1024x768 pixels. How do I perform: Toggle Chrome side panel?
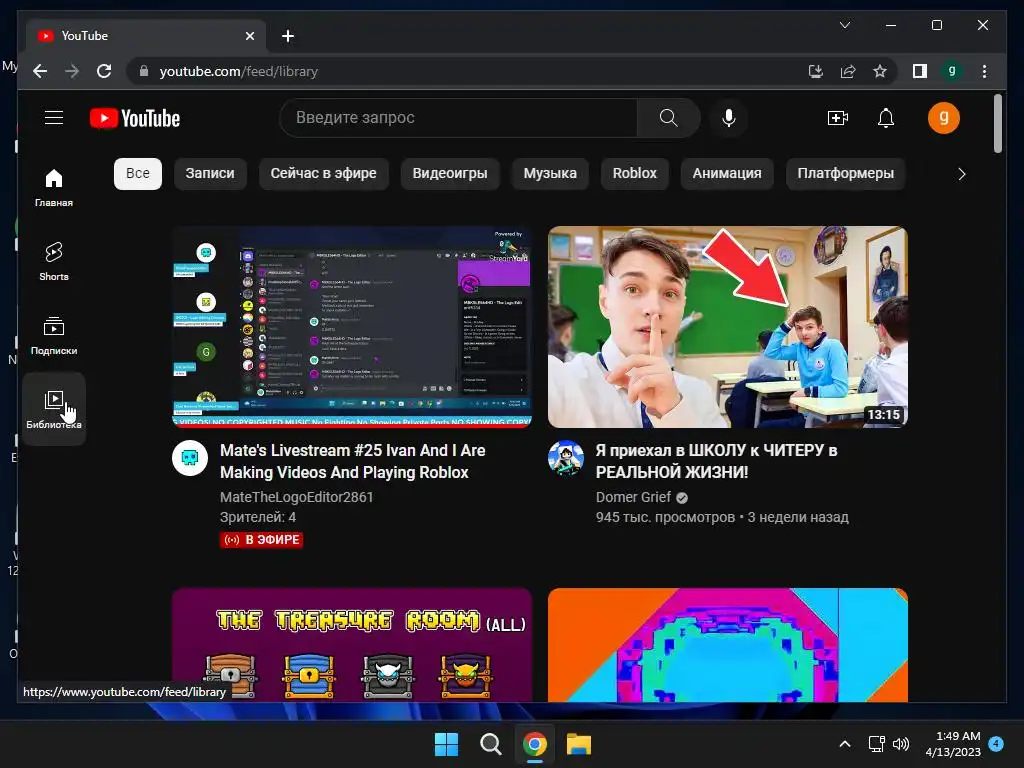tap(920, 71)
